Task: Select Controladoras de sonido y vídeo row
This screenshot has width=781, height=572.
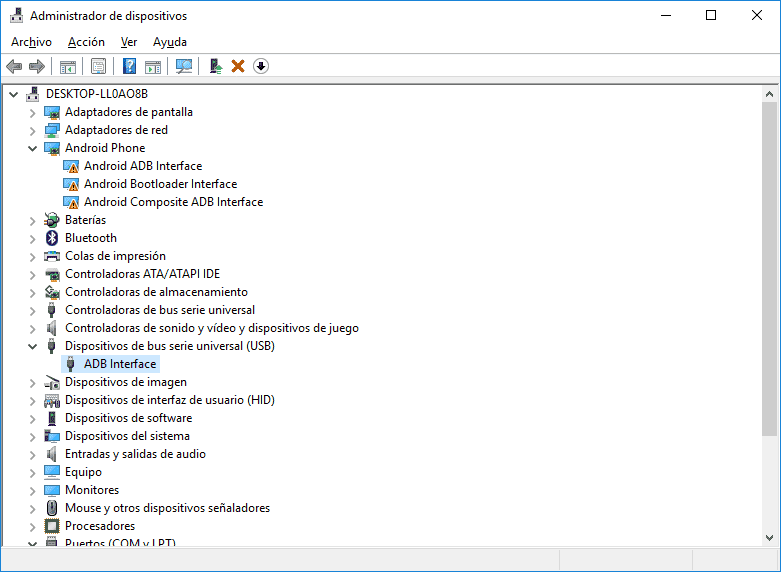Action: click(212, 328)
